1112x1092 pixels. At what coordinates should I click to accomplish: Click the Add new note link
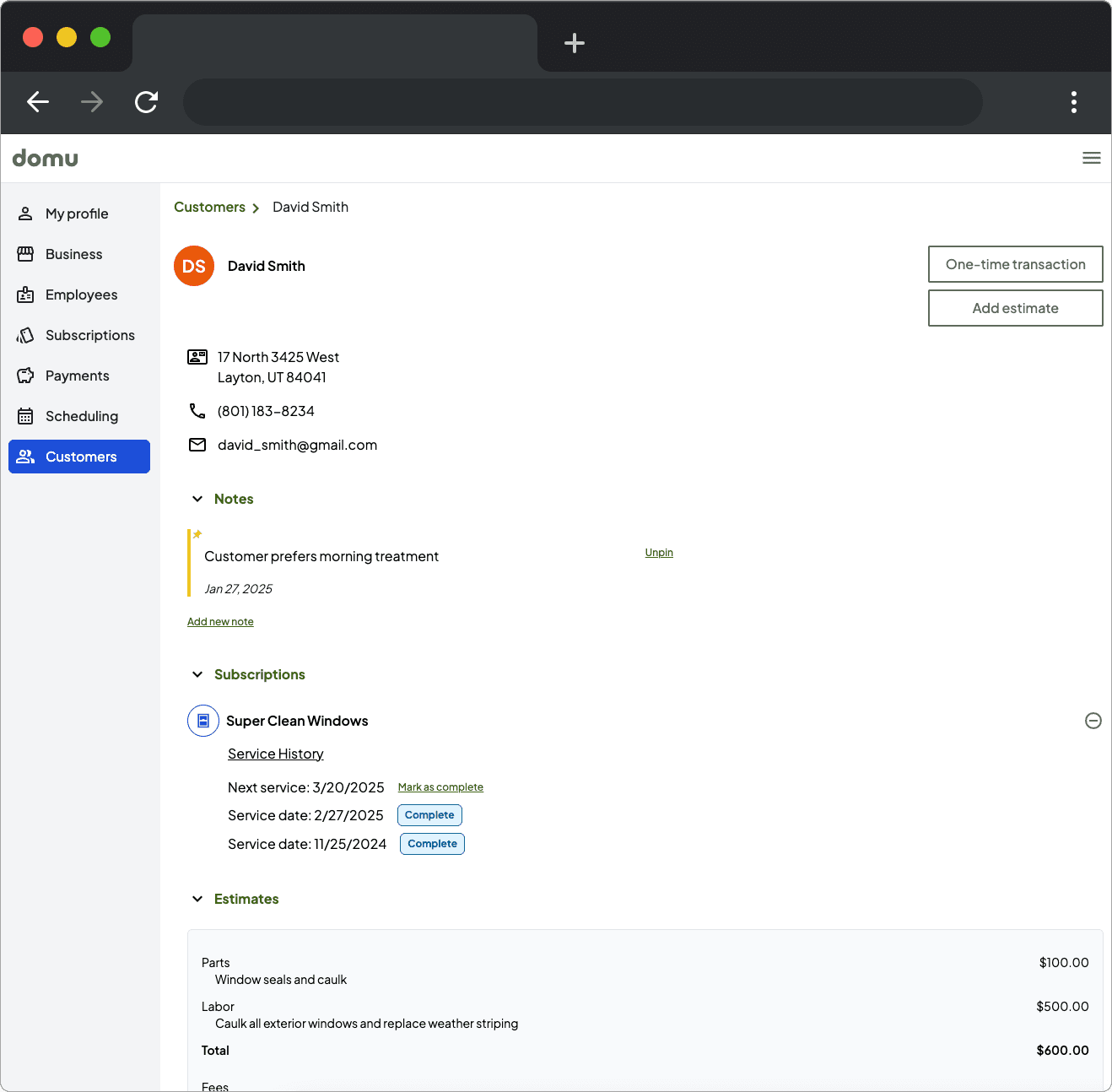[220, 622]
